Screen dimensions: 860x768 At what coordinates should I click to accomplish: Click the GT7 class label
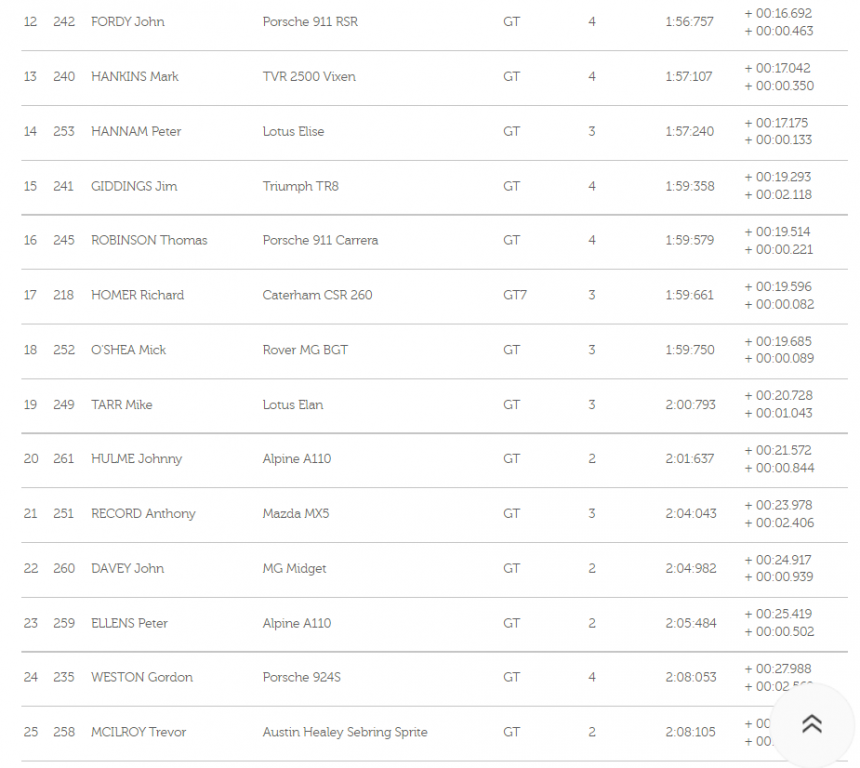click(x=515, y=296)
